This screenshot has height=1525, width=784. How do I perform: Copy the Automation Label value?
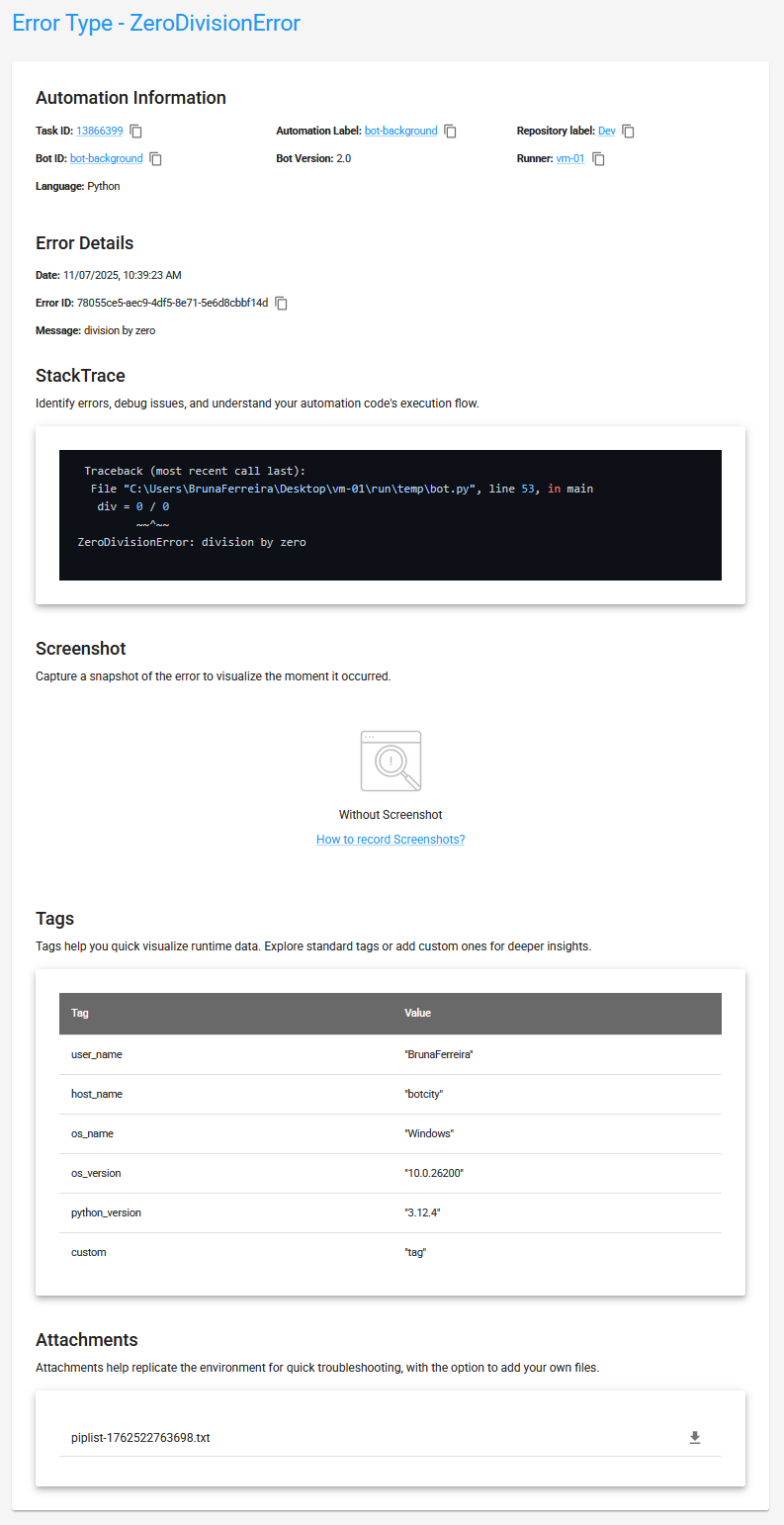tap(451, 132)
